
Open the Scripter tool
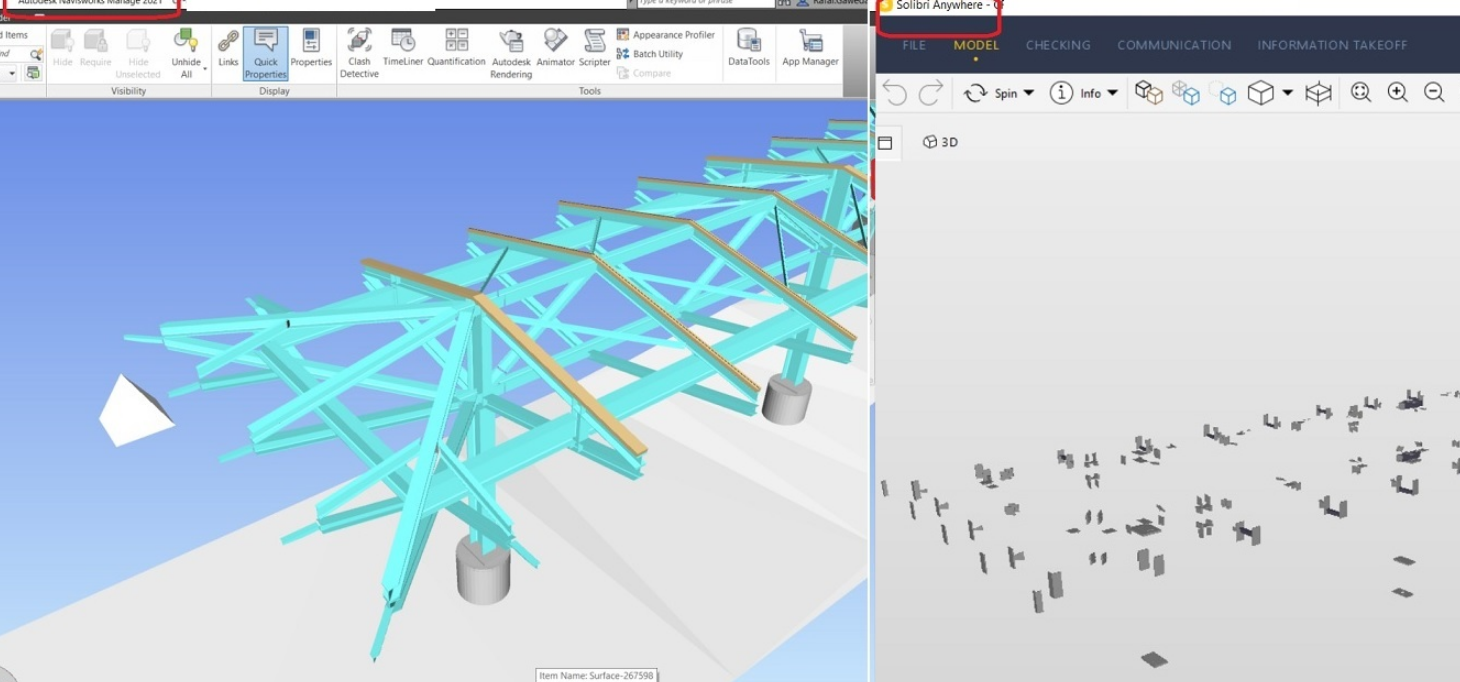[594, 48]
